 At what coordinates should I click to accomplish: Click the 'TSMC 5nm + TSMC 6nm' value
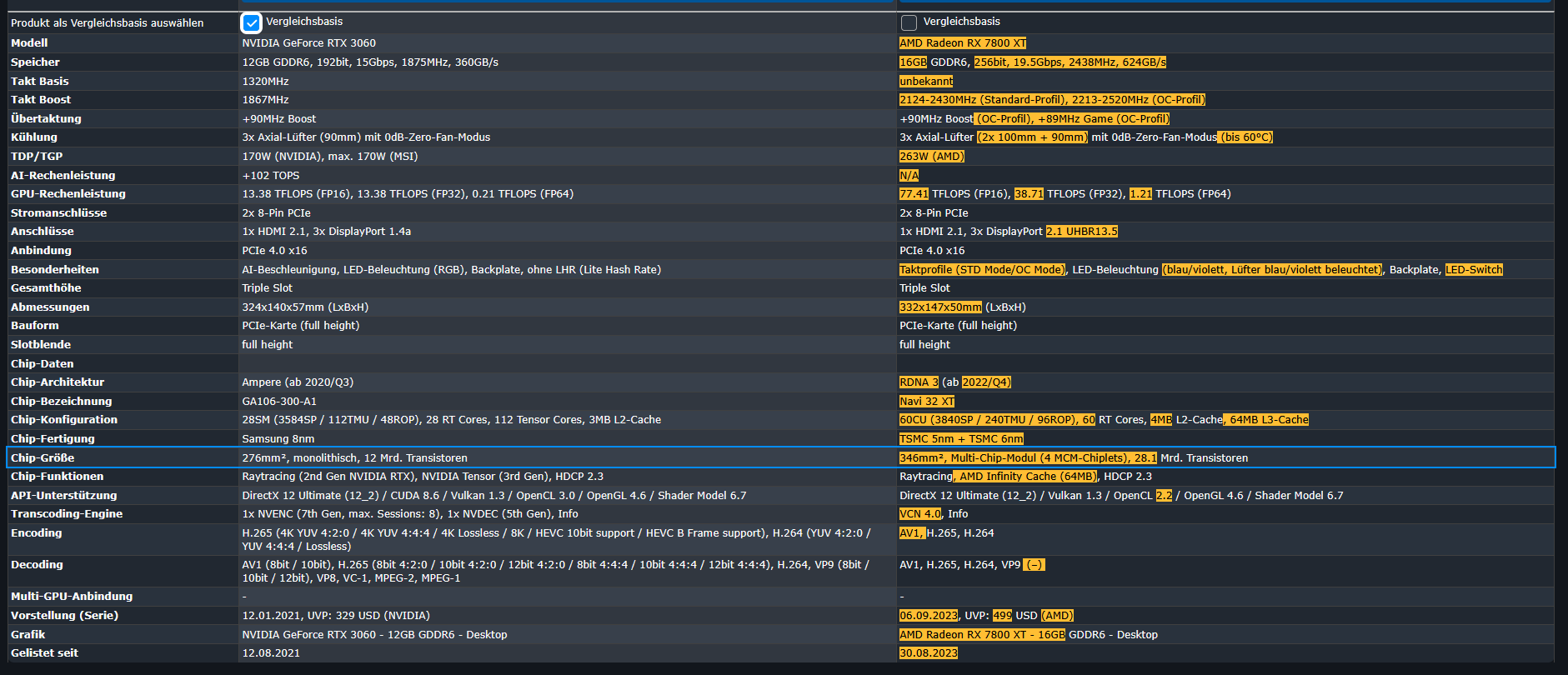[961, 439]
